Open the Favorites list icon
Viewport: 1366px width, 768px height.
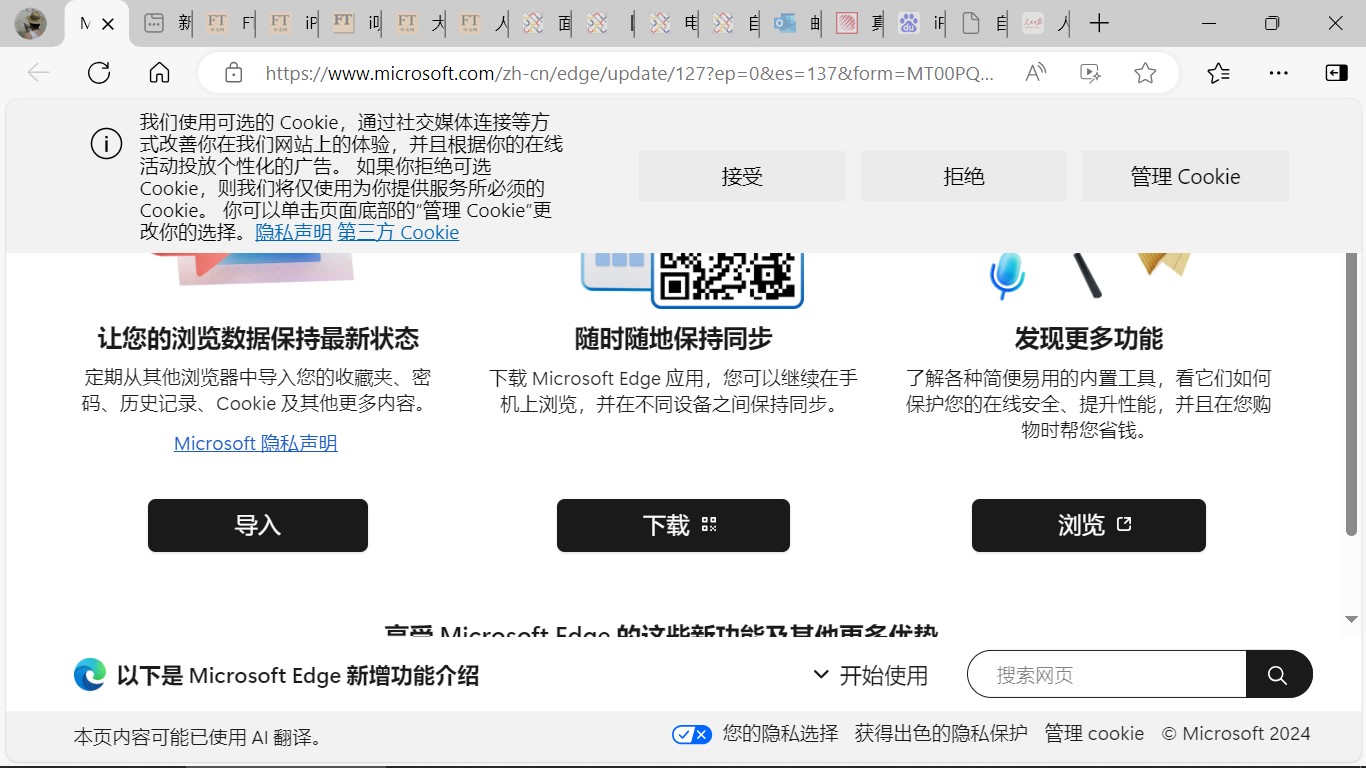coord(1218,73)
